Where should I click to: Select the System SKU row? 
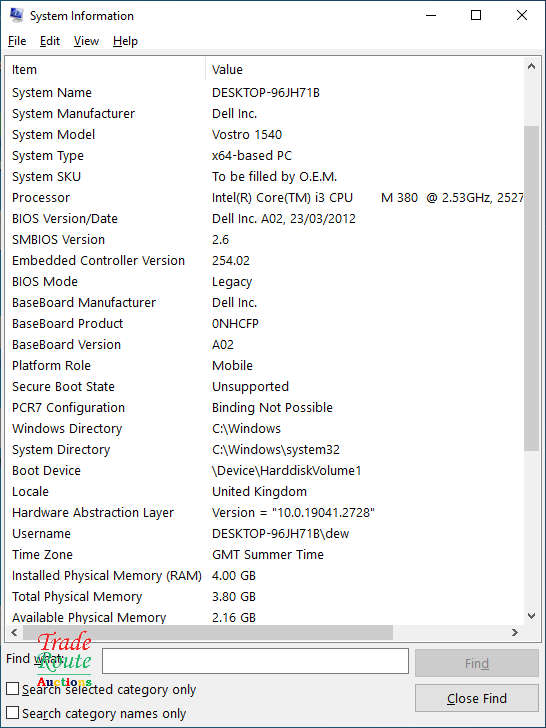[x=265, y=176]
